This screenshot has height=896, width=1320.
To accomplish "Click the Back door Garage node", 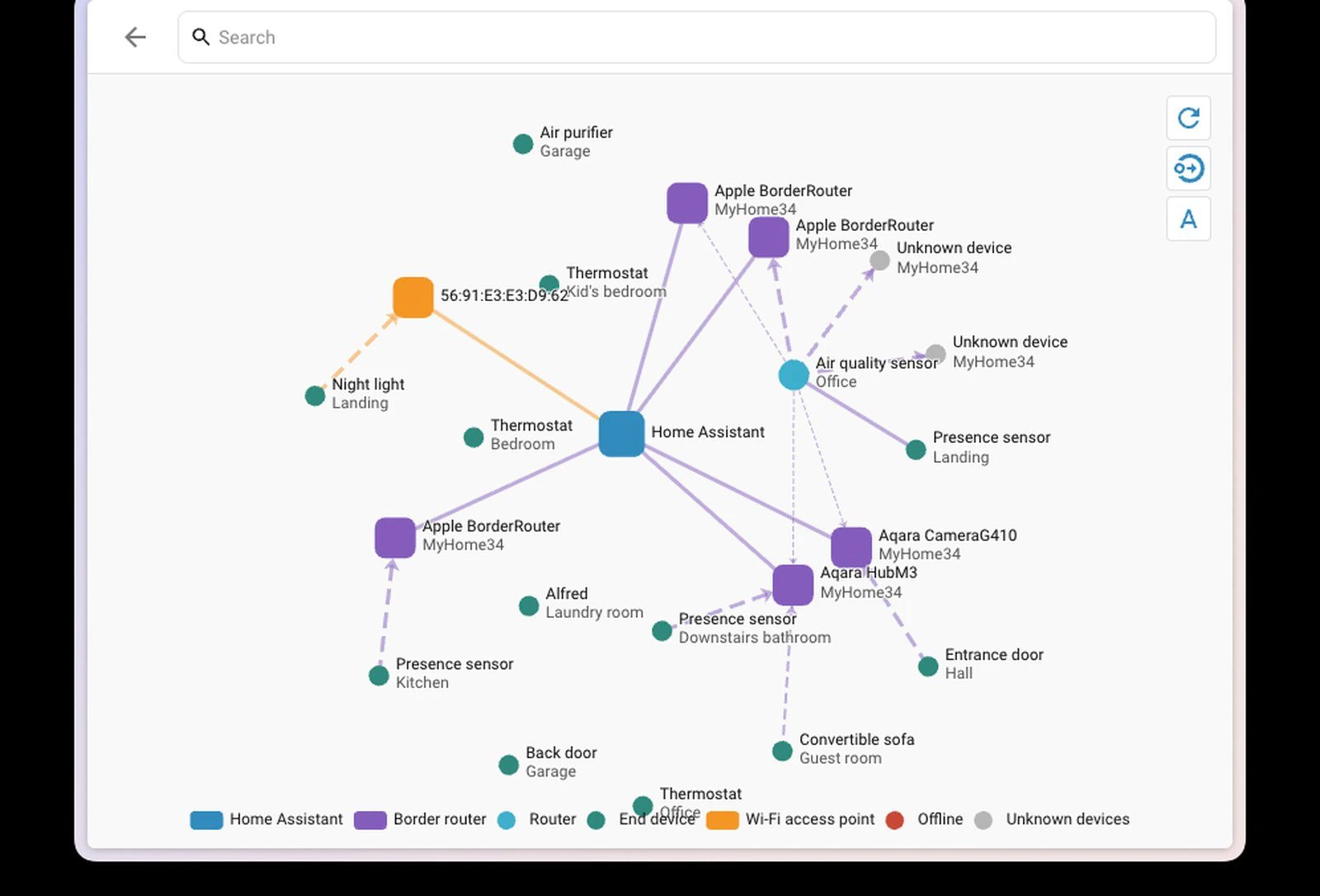I will click(509, 765).
